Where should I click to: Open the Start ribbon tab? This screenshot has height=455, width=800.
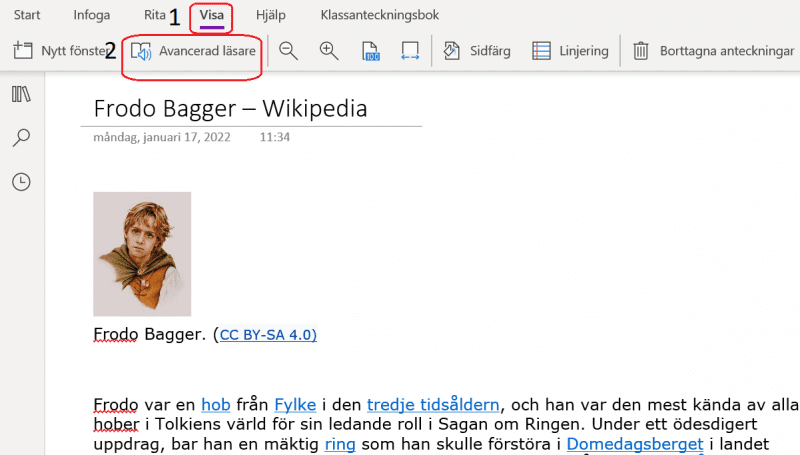click(27, 15)
